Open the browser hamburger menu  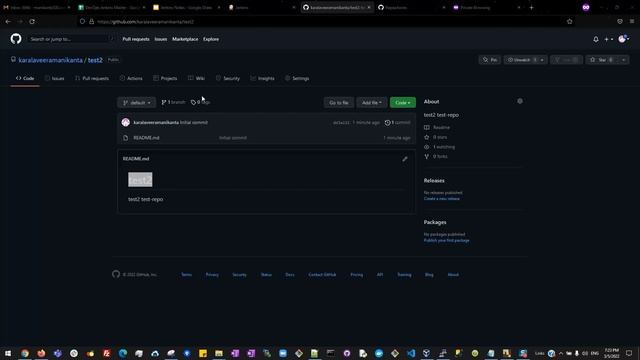632,22
